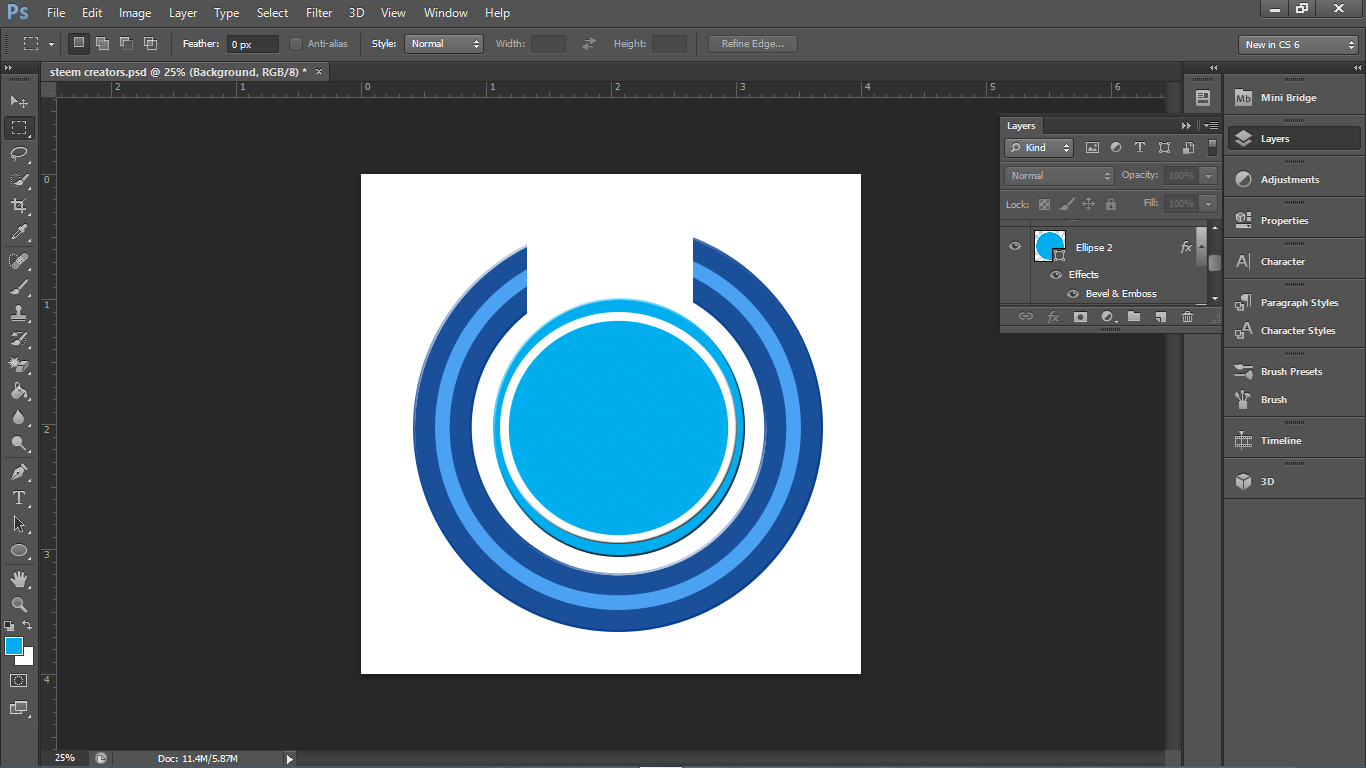1366x768 pixels.
Task: Select the Eyedropper tool
Action: 19,232
